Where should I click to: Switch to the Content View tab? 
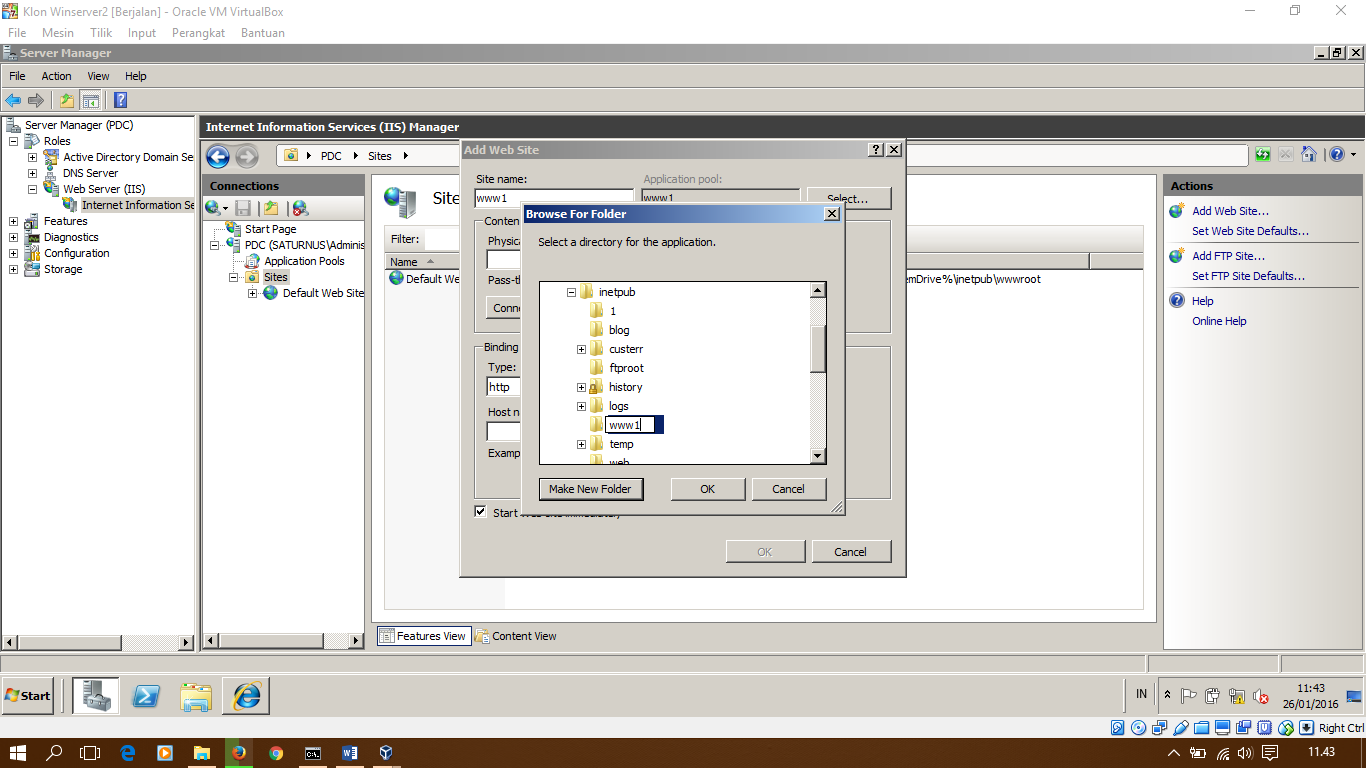516,636
